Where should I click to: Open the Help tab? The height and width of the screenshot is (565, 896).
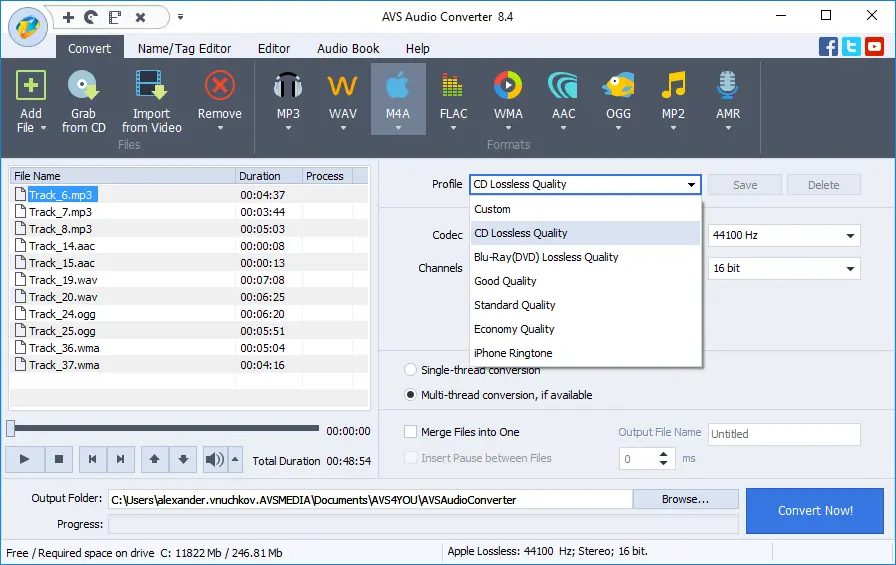coord(418,49)
